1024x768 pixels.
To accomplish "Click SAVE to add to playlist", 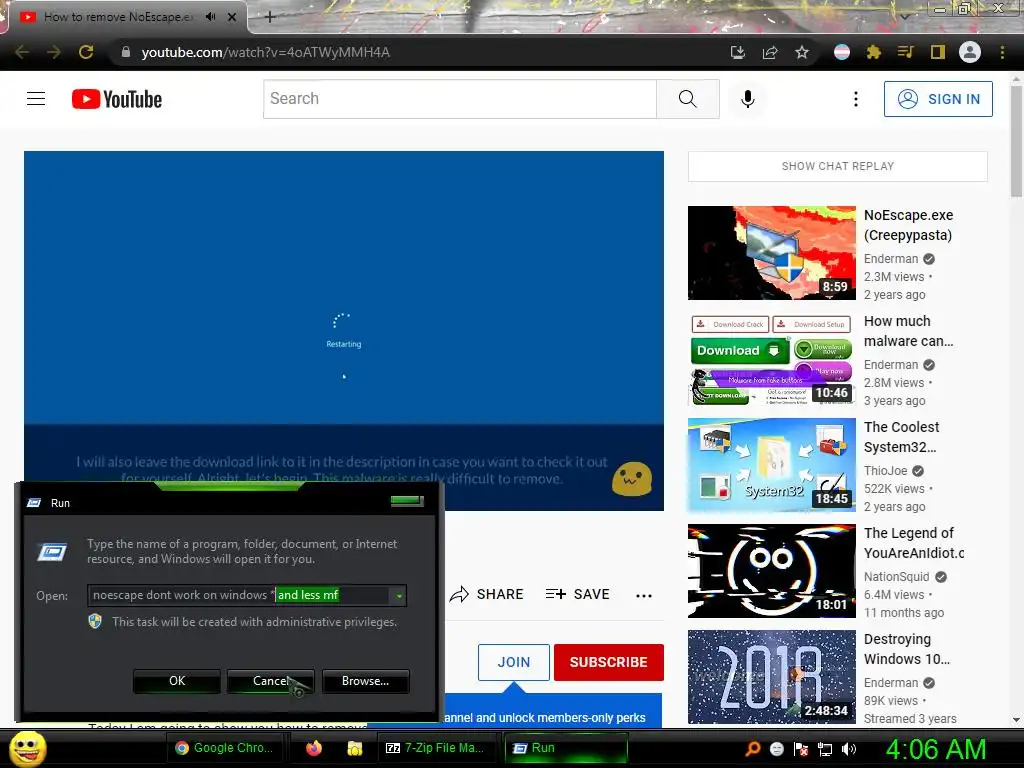I will [578, 594].
